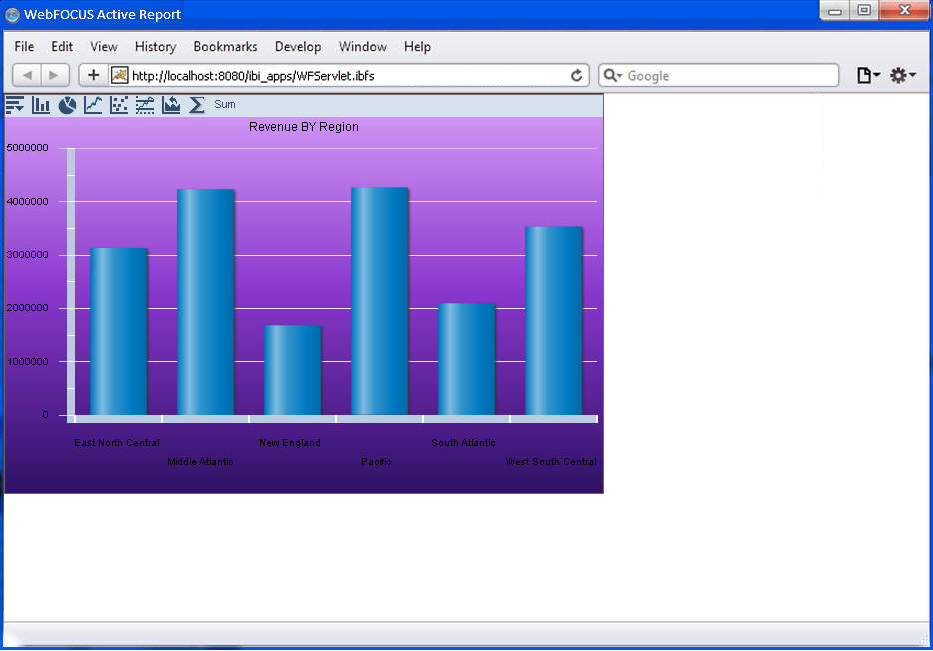
Task: Click the WebFOCUS Active Report window title
Action: click(x=102, y=14)
